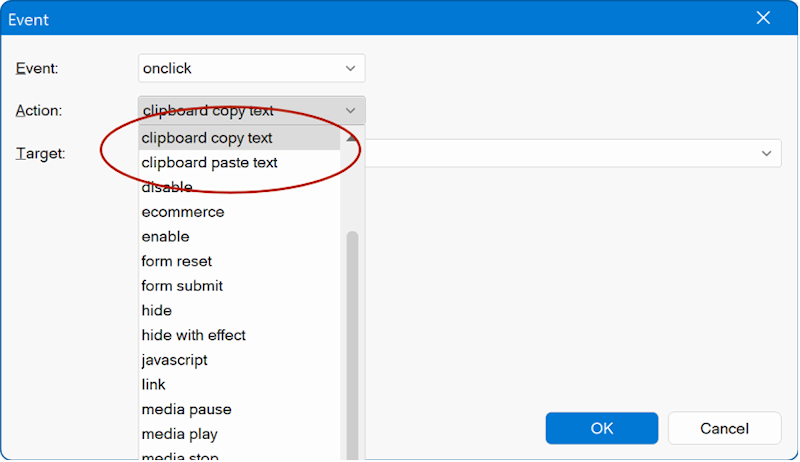The height and width of the screenshot is (462, 800).
Task: Choose 'disable' action from list
Action: (167, 187)
